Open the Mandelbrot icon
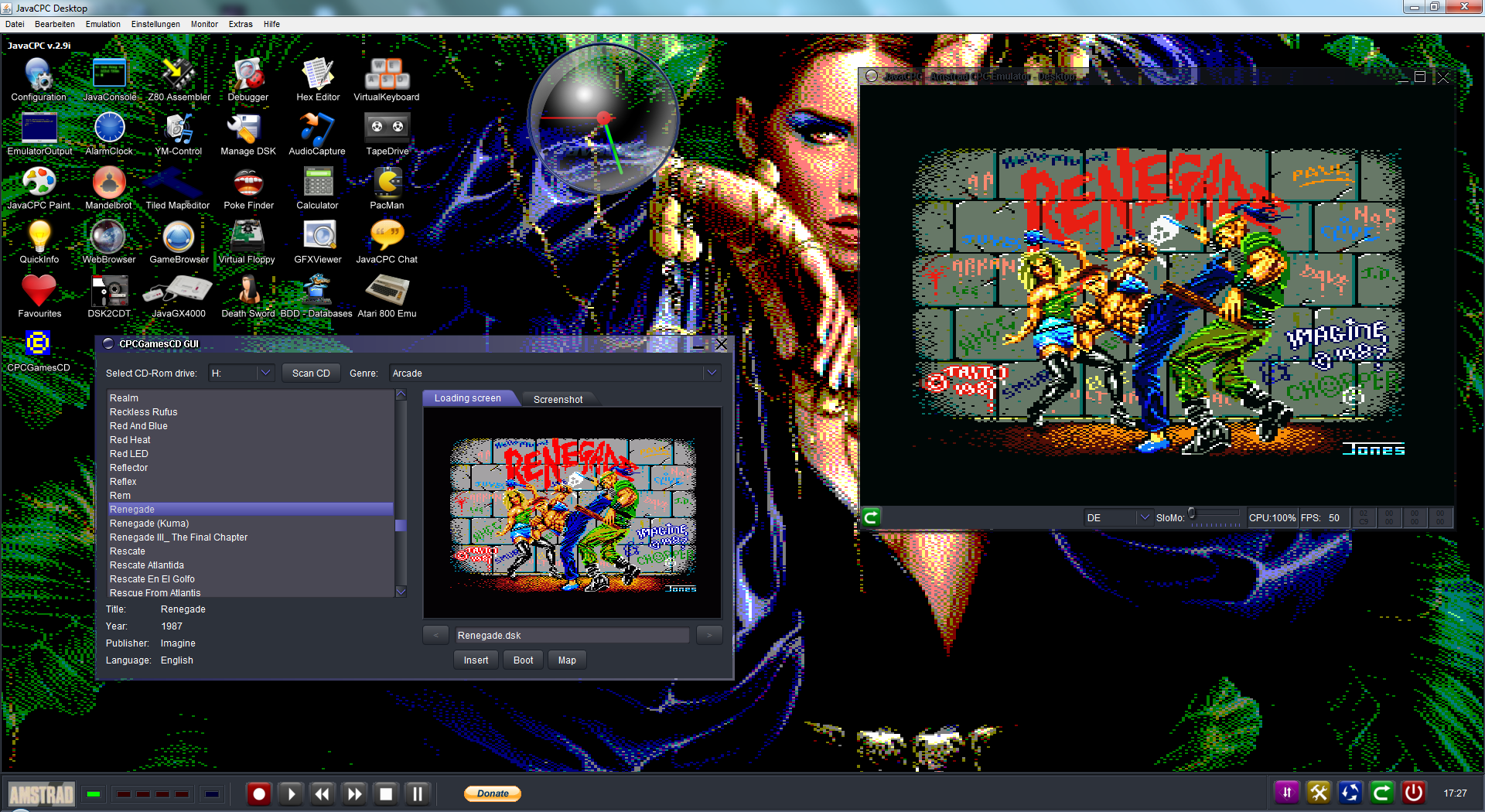This screenshot has width=1485, height=812. (x=109, y=188)
